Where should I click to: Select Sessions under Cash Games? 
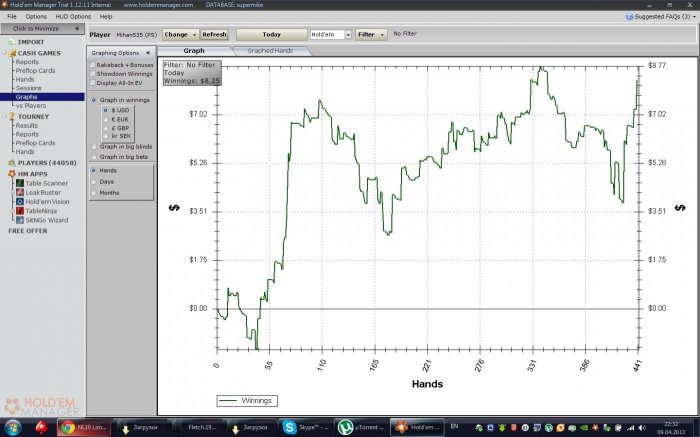click(29, 88)
